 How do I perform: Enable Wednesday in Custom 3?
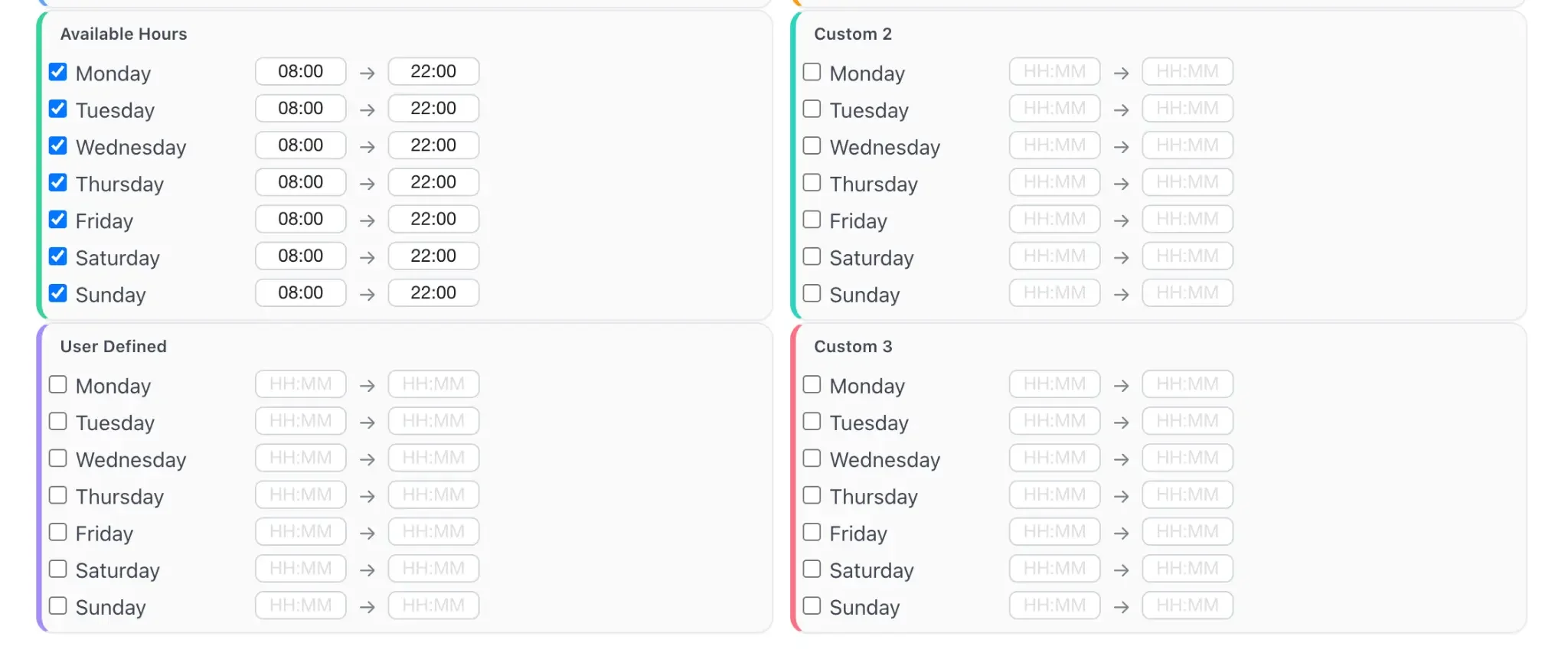pos(812,458)
